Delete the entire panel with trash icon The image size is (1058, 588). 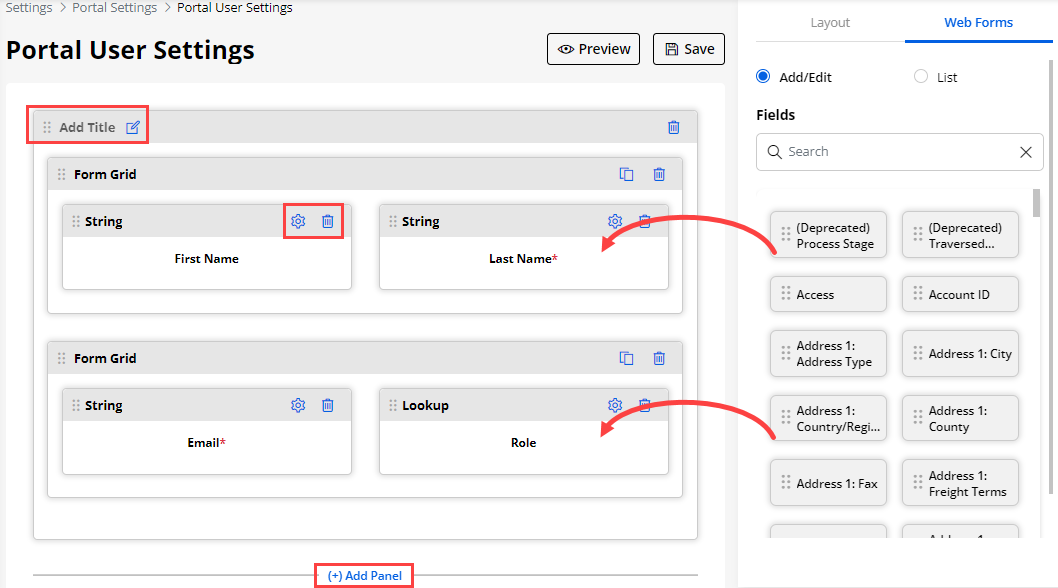click(x=673, y=127)
